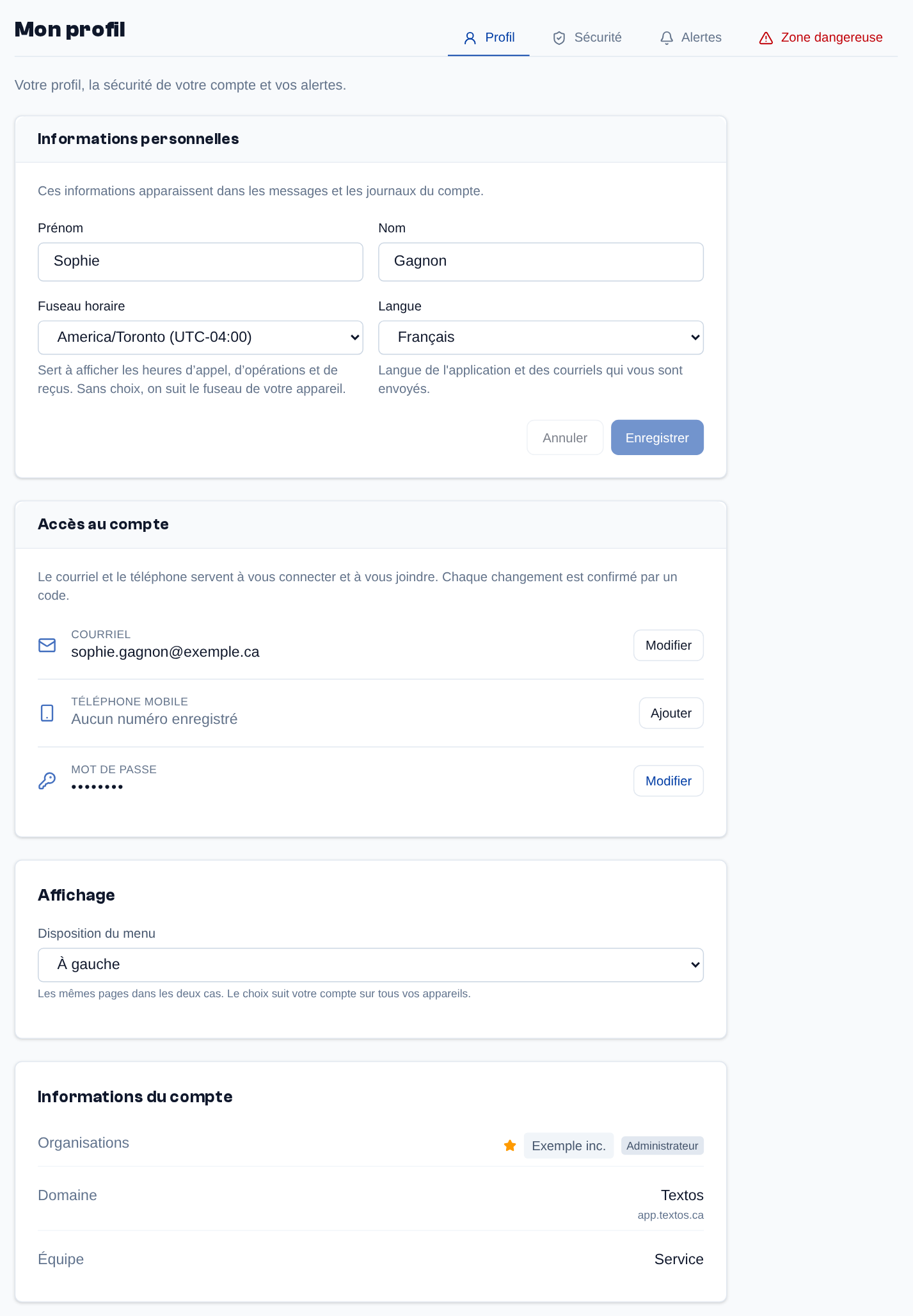Click the mobile phone icon
This screenshot has width=913, height=1316.
coord(47,713)
